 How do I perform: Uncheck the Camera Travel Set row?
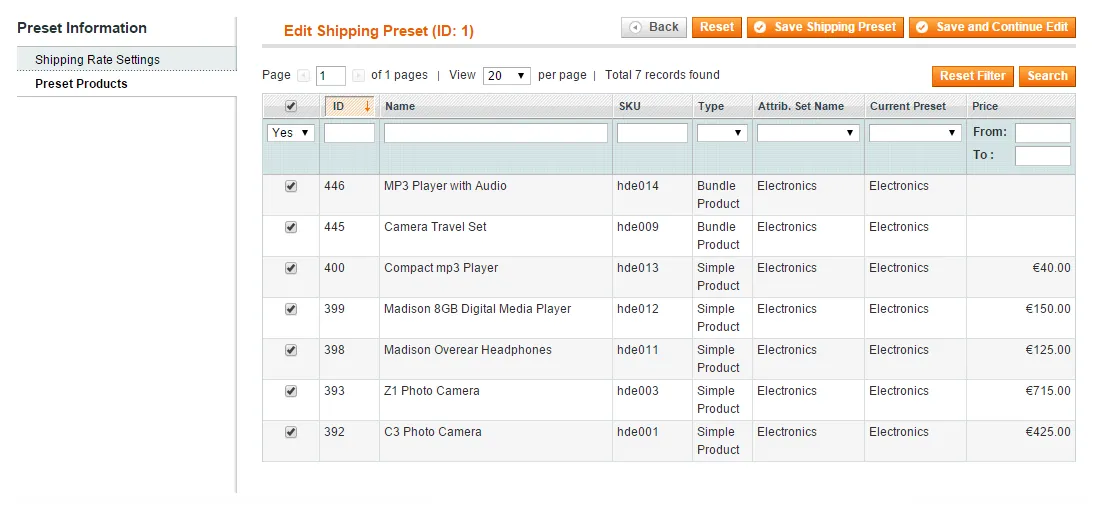[291, 227]
